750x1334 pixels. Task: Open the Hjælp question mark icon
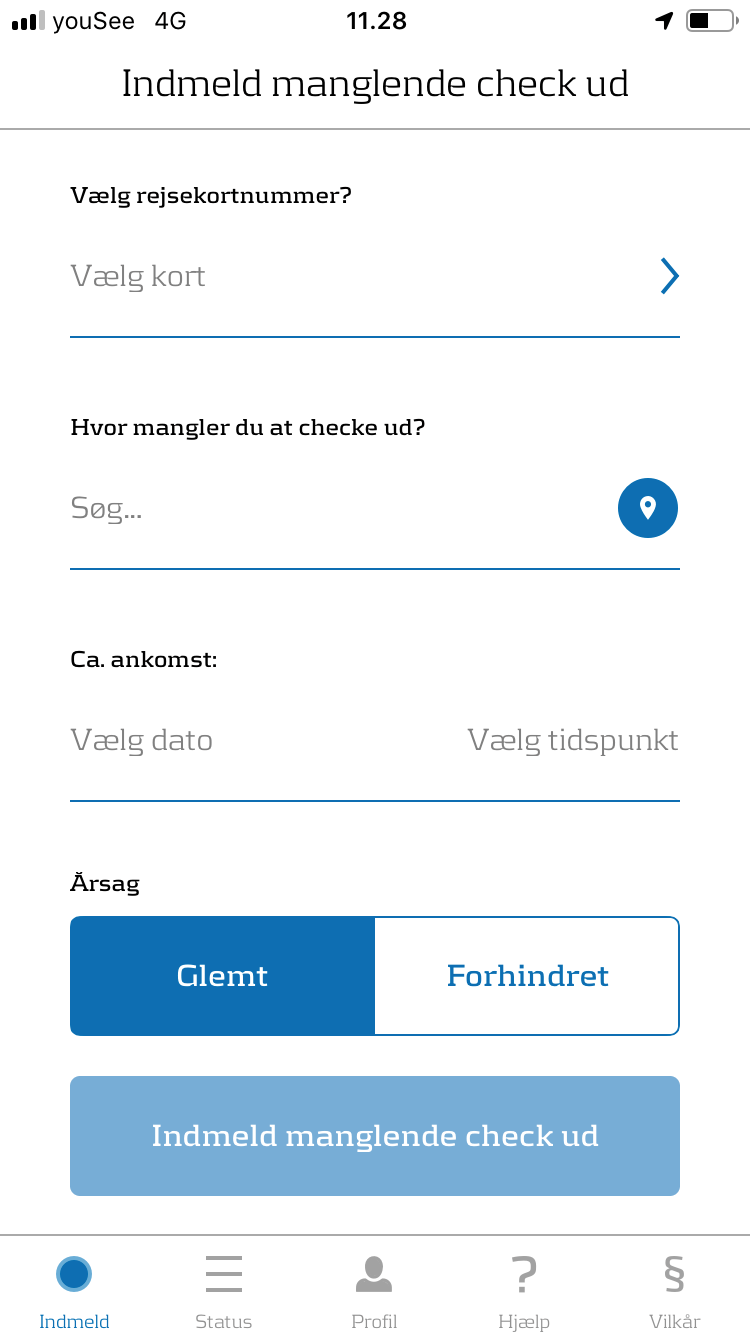tap(524, 1274)
